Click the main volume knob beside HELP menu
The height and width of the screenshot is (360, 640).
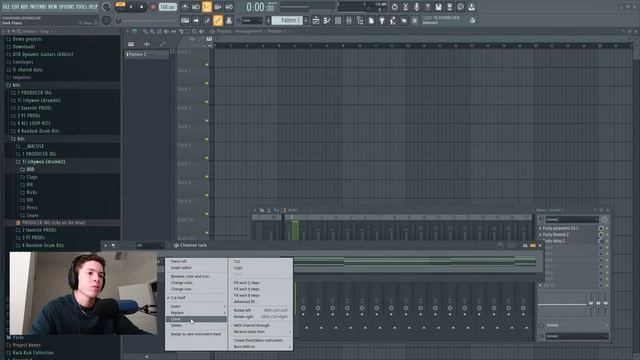coord(107,7)
